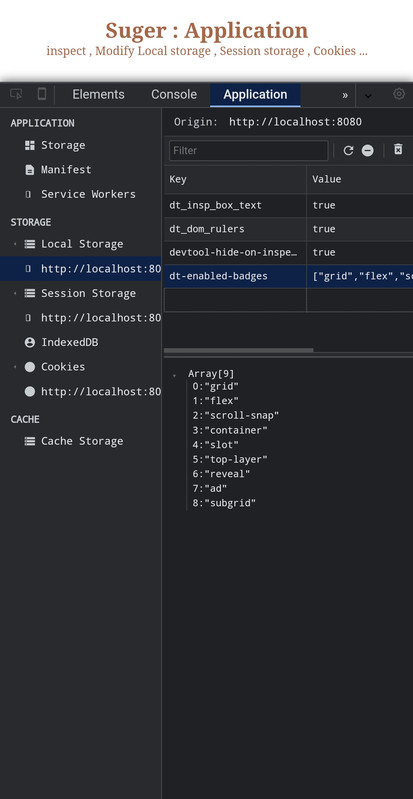Image resolution: width=413 pixels, height=799 pixels.
Task: Switch to the Elements tab
Action: click(x=98, y=95)
